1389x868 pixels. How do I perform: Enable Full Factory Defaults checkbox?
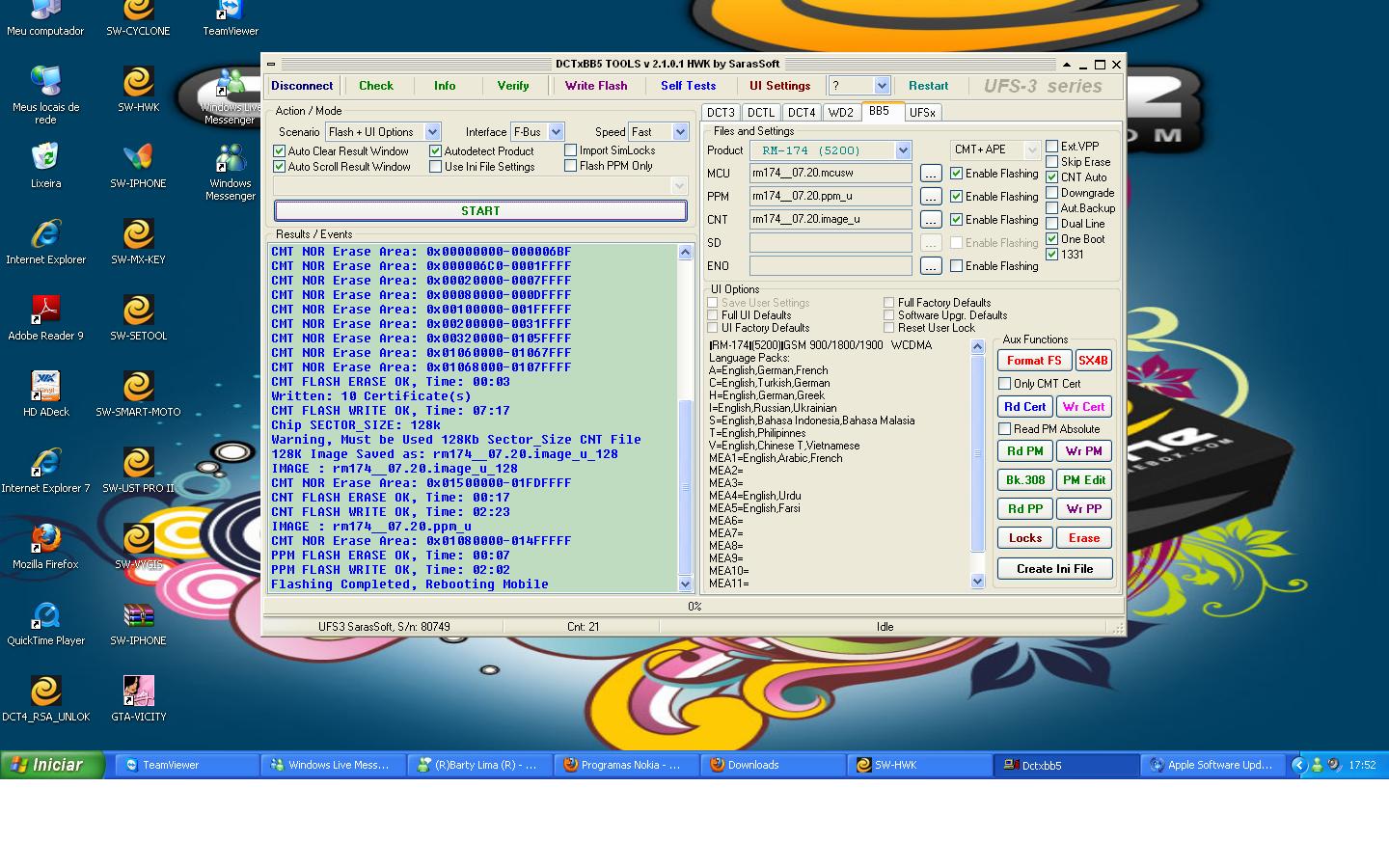tap(888, 303)
